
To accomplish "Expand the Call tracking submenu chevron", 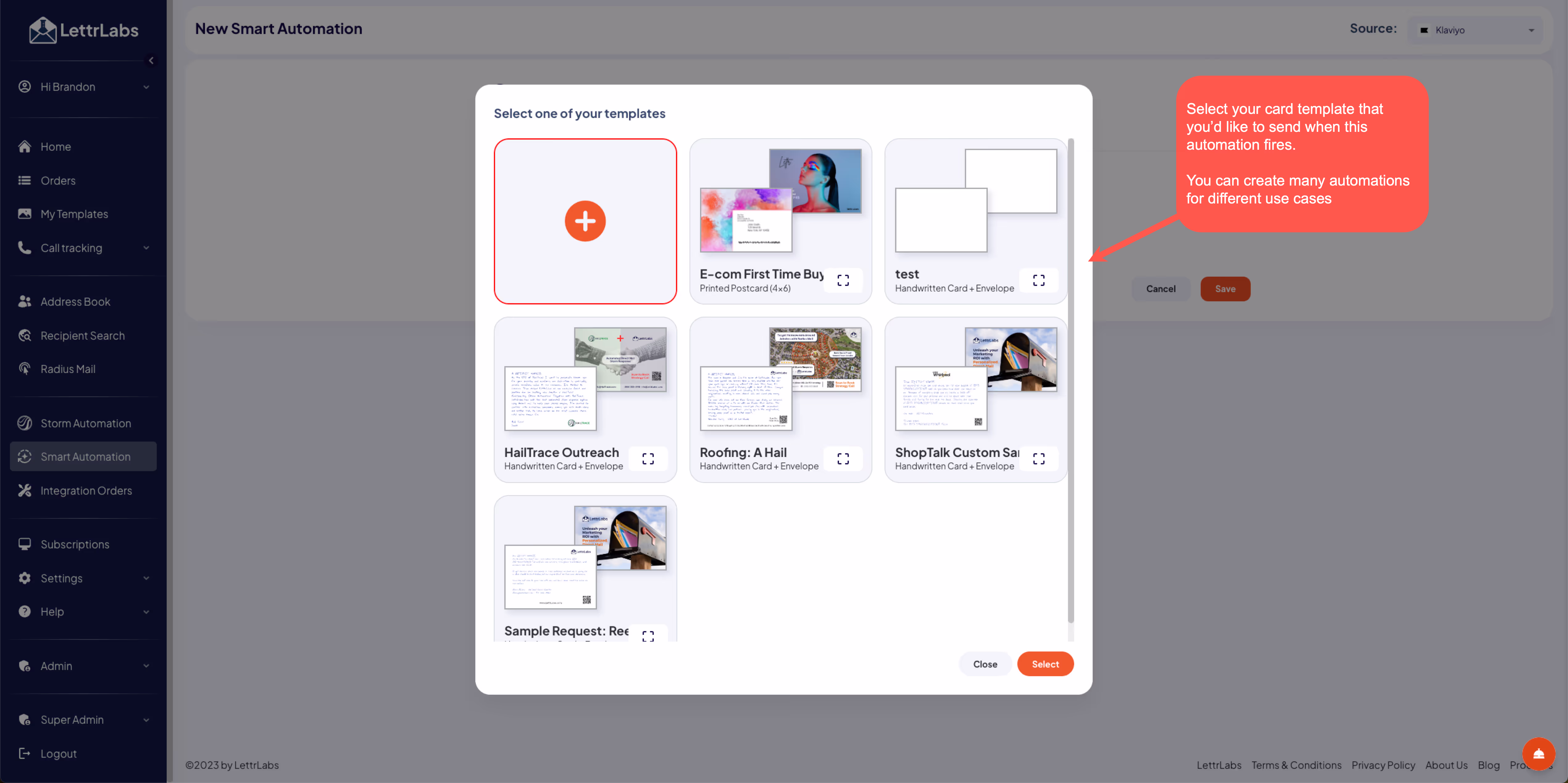I will click(x=146, y=248).
